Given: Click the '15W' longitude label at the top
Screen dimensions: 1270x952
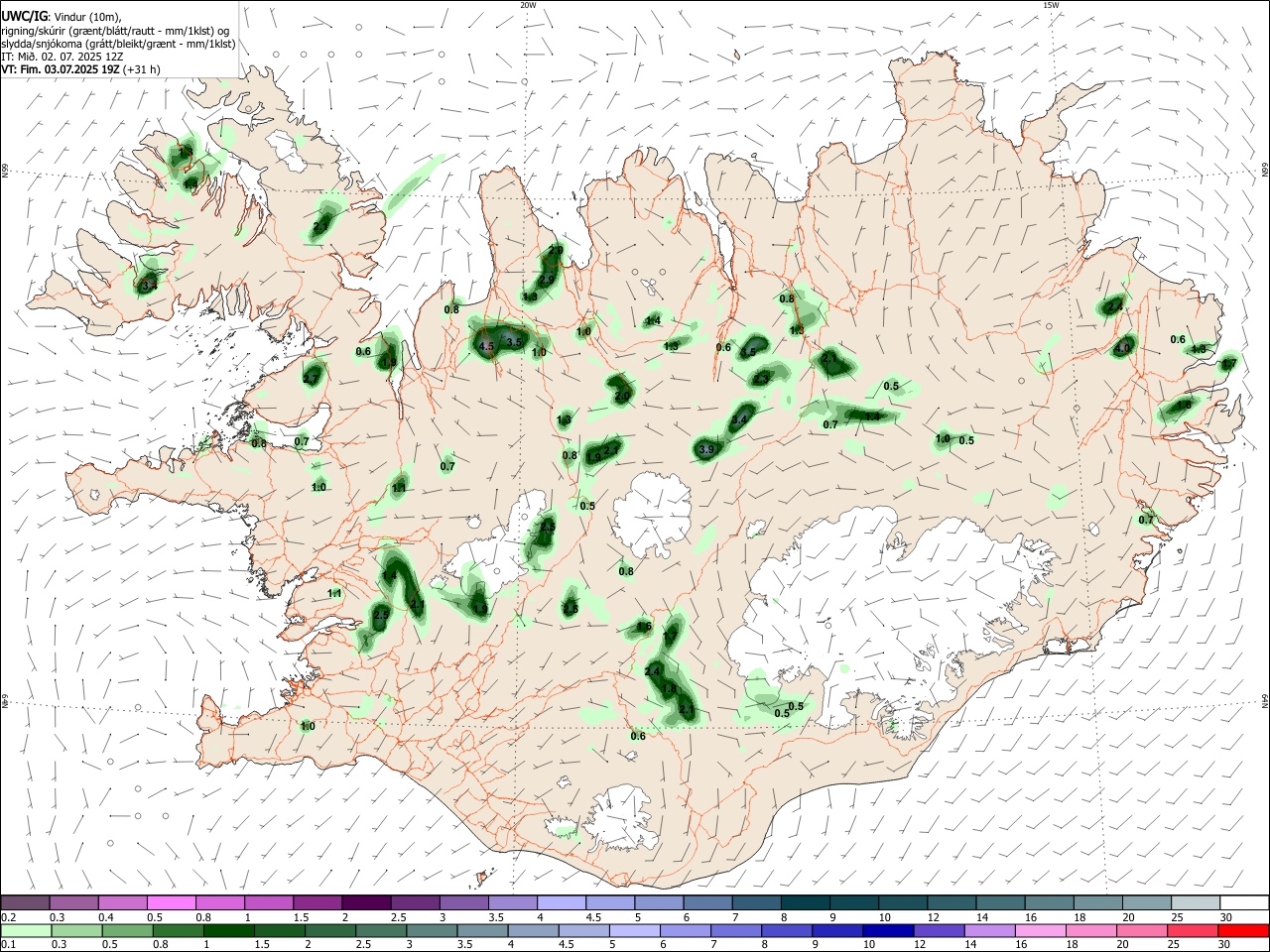Looking at the screenshot, I should pyautogui.click(x=1050, y=5).
